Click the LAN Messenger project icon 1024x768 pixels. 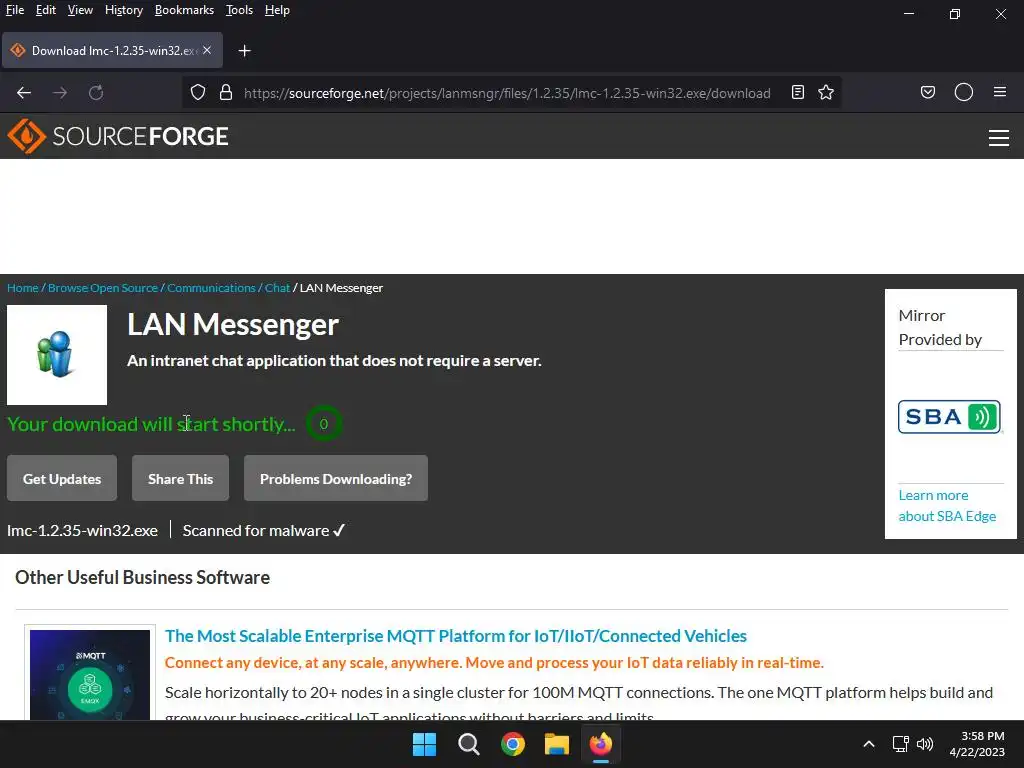point(57,355)
